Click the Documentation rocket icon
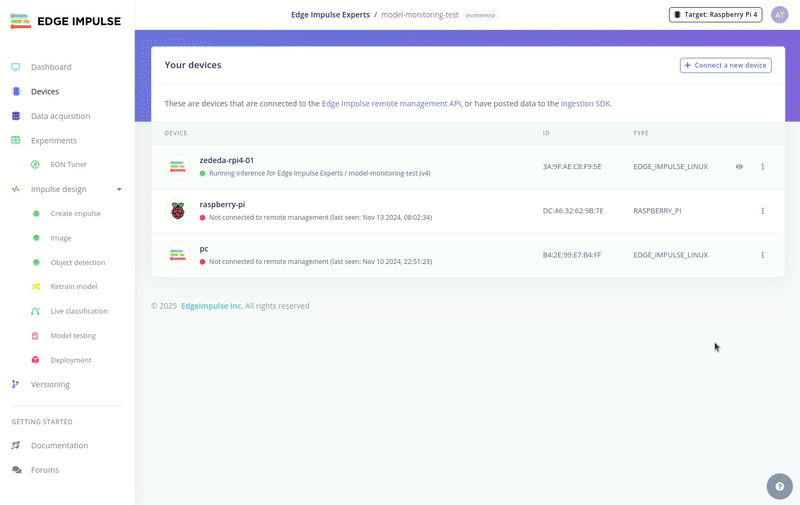 (16, 445)
